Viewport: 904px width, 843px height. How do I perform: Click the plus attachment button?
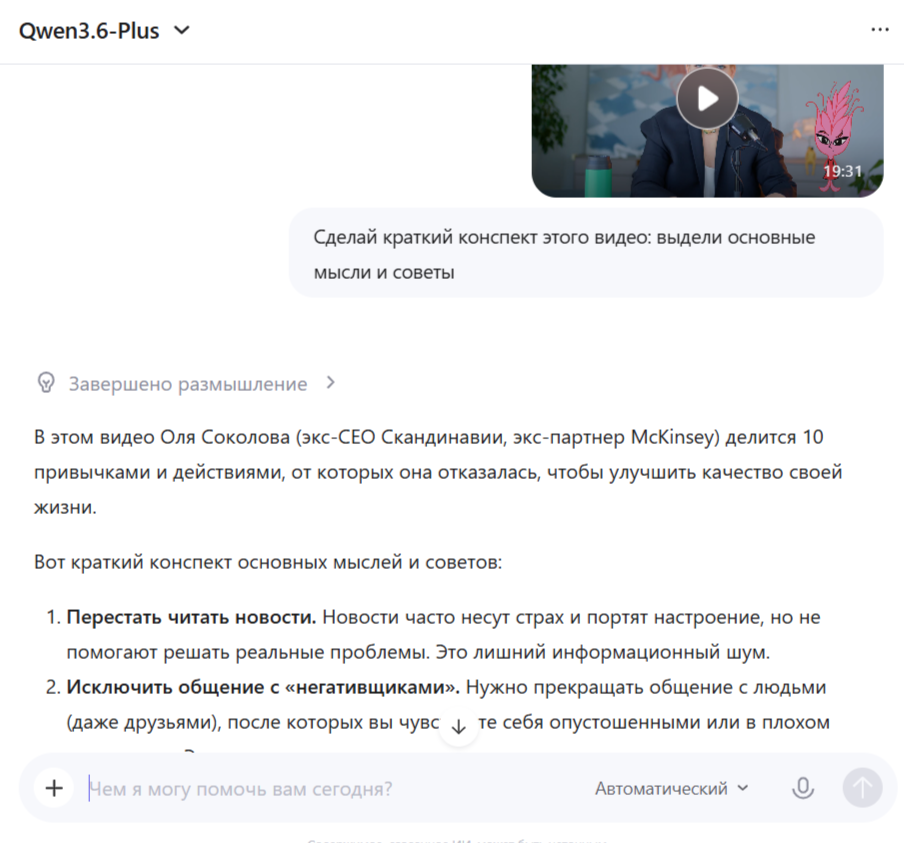54,788
